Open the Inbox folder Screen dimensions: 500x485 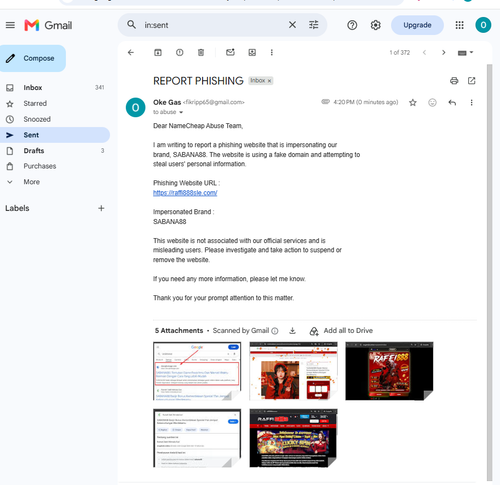pos(55,88)
